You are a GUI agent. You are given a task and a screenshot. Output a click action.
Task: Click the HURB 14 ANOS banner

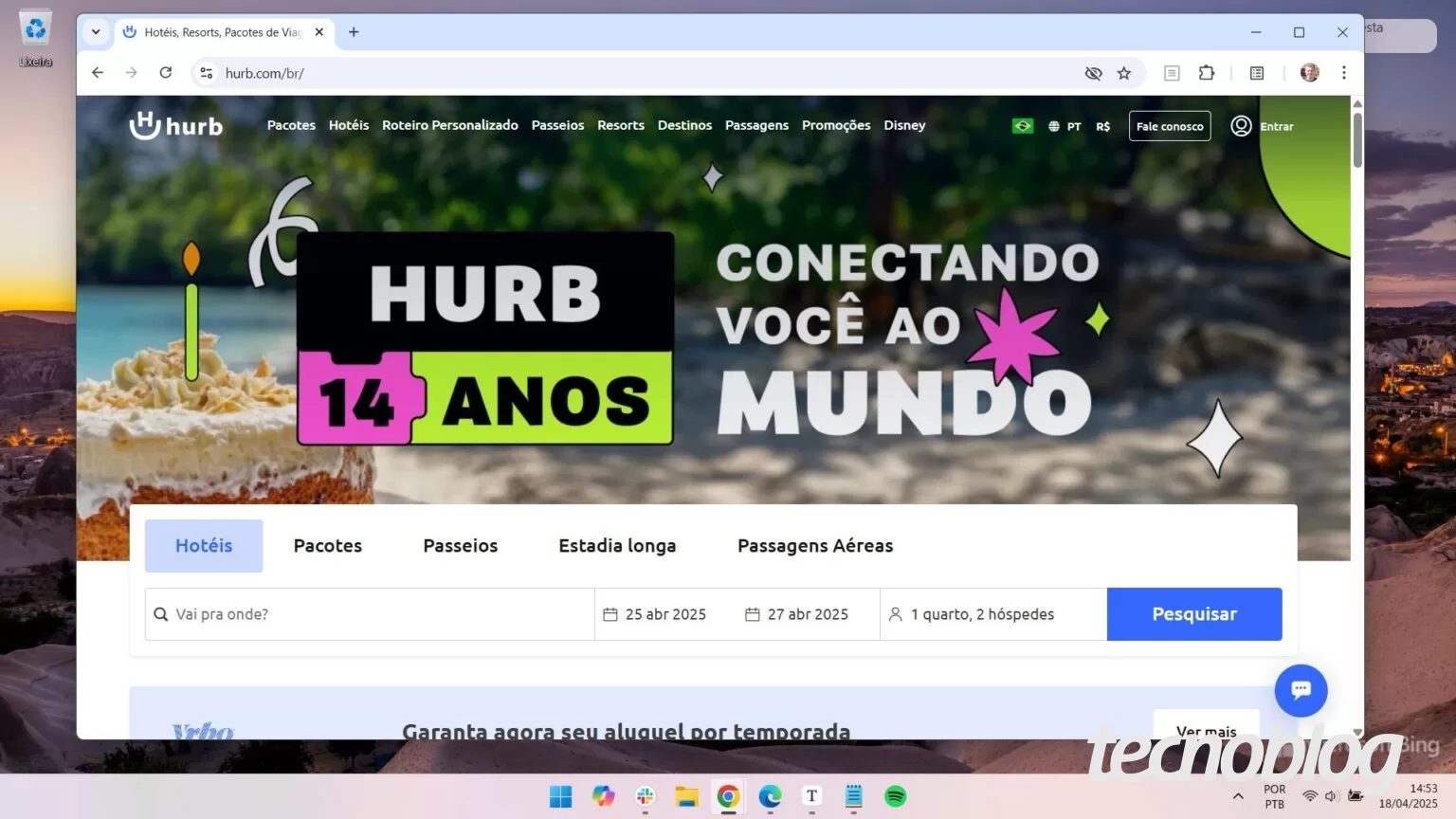pyautogui.click(x=485, y=338)
